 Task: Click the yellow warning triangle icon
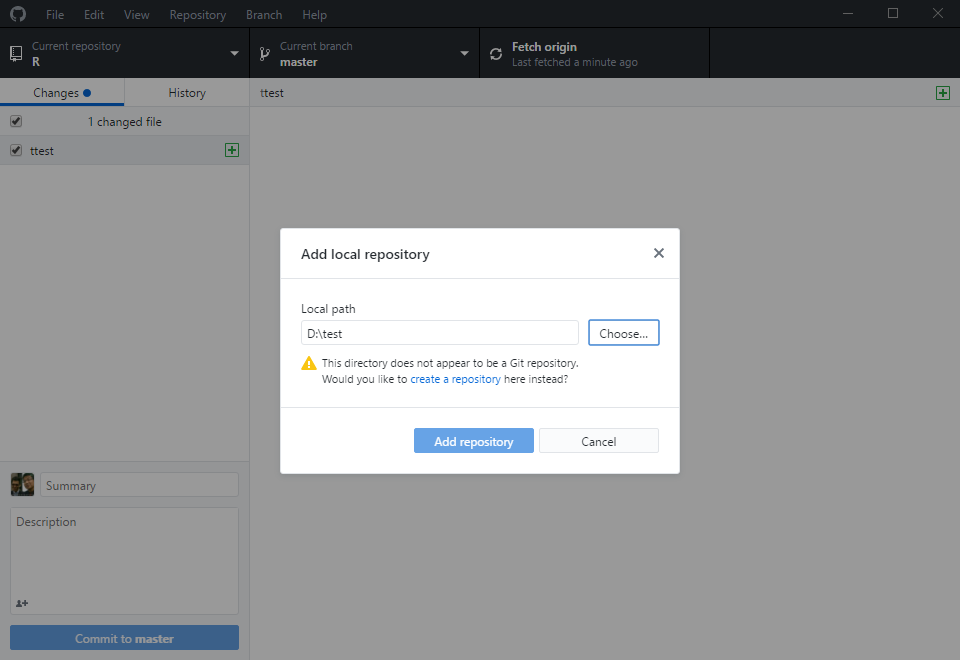point(309,364)
